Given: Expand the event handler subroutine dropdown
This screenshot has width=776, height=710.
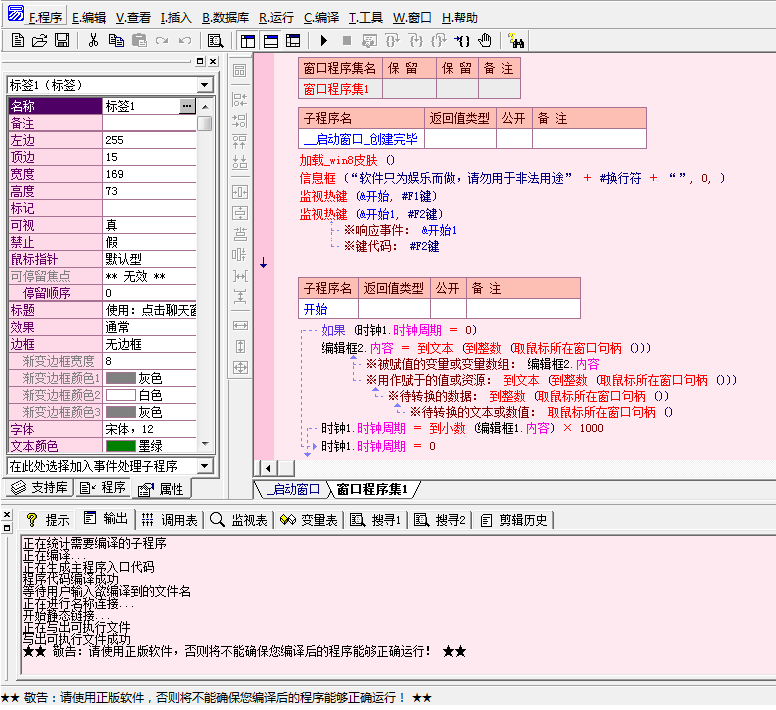Looking at the screenshot, I should click(204, 466).
